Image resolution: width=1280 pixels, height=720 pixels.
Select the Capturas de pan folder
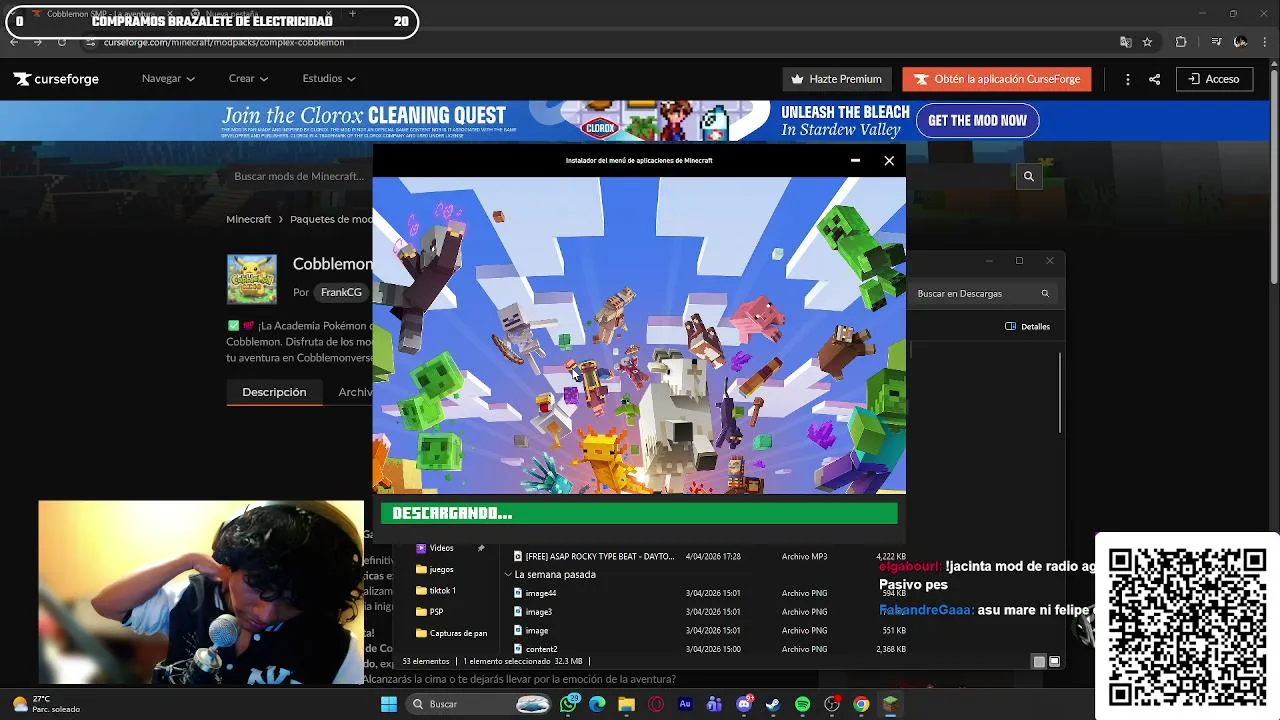[451, 633]
